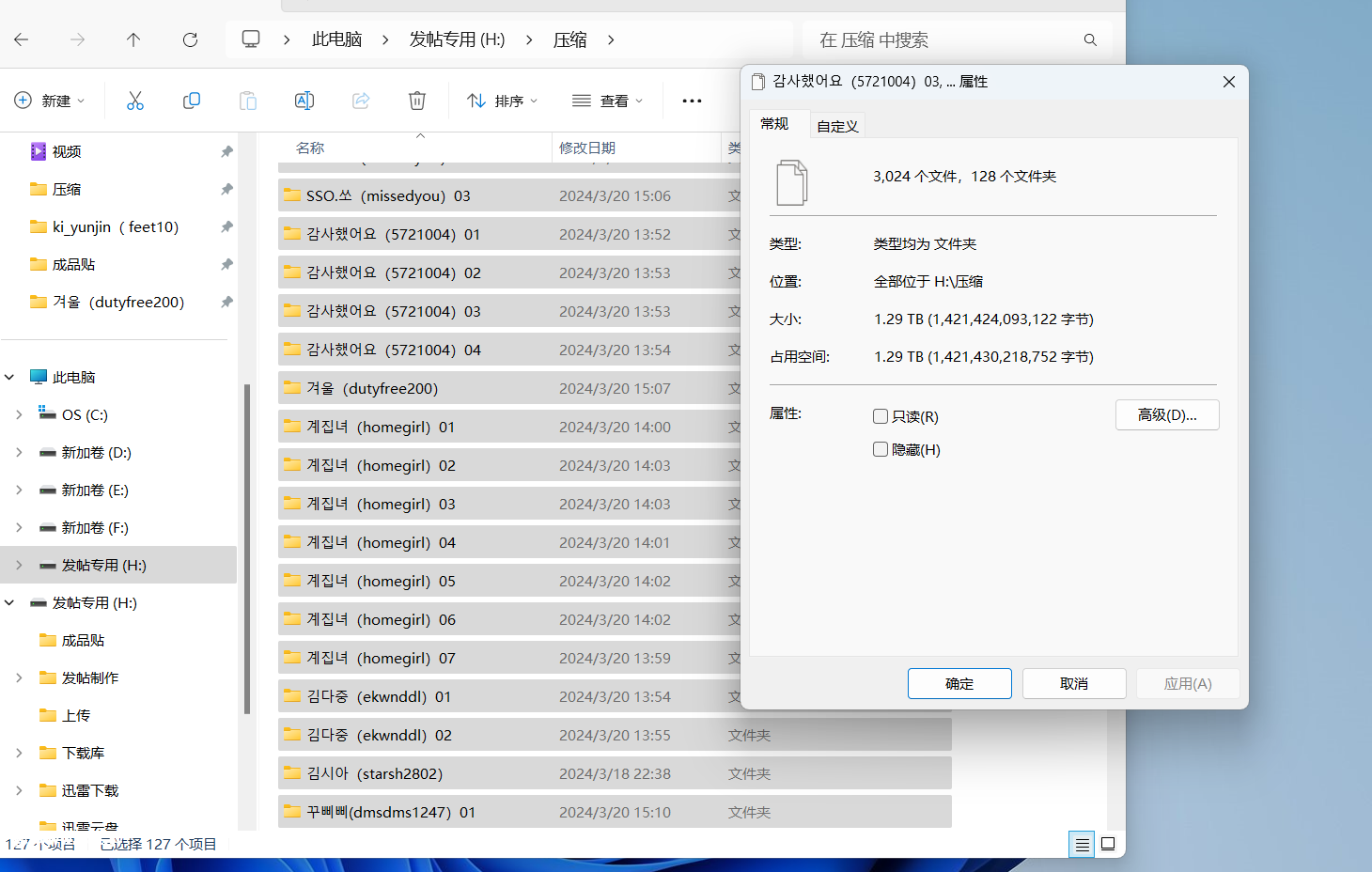The height and width of the screenshot is (872, 1372).
Task: Expand the 迅雷下载 folder node
Action: (19, 790)
